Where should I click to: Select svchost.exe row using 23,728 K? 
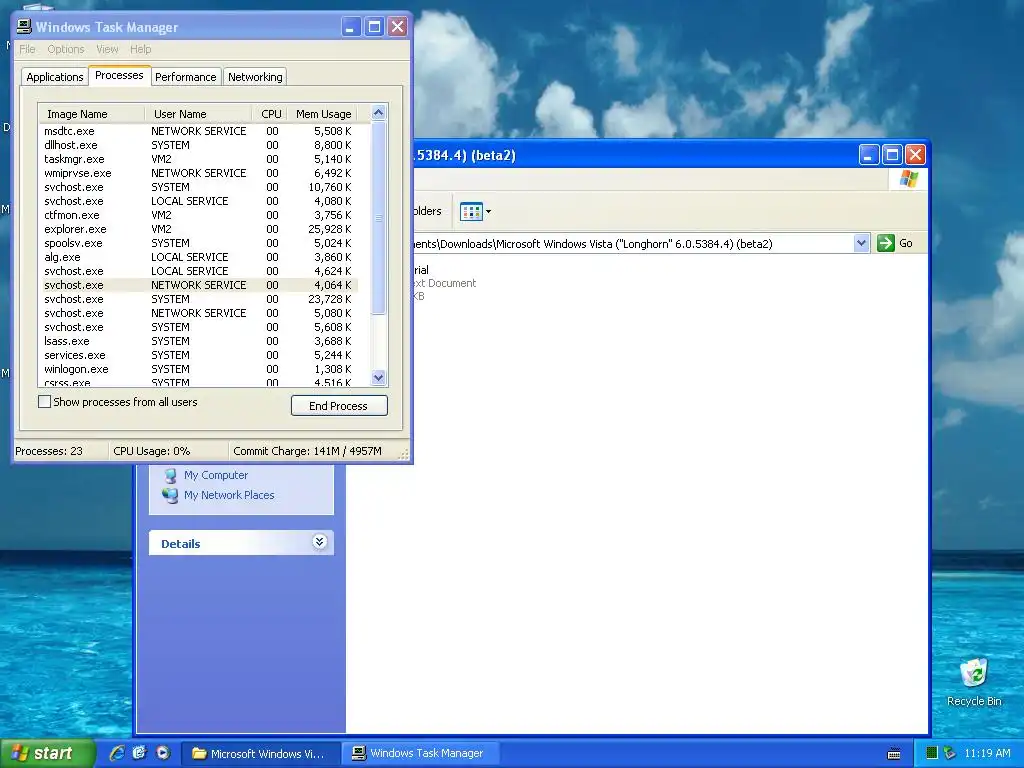[199, 299]
